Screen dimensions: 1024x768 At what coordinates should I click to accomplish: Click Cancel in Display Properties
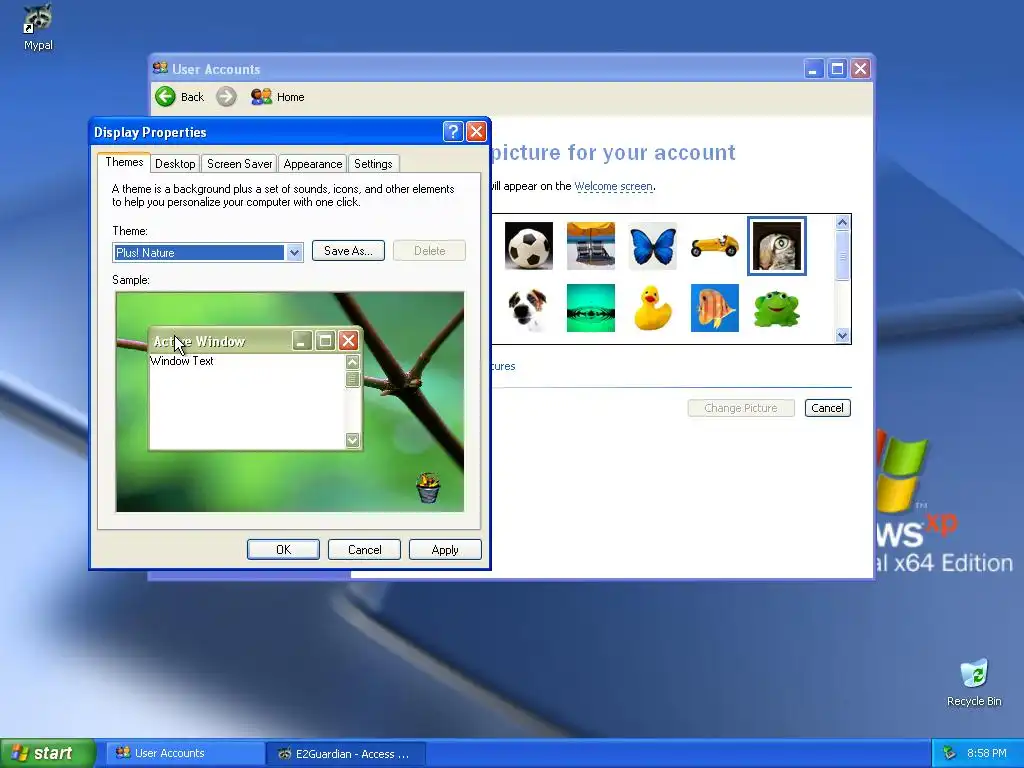point(364,549)
